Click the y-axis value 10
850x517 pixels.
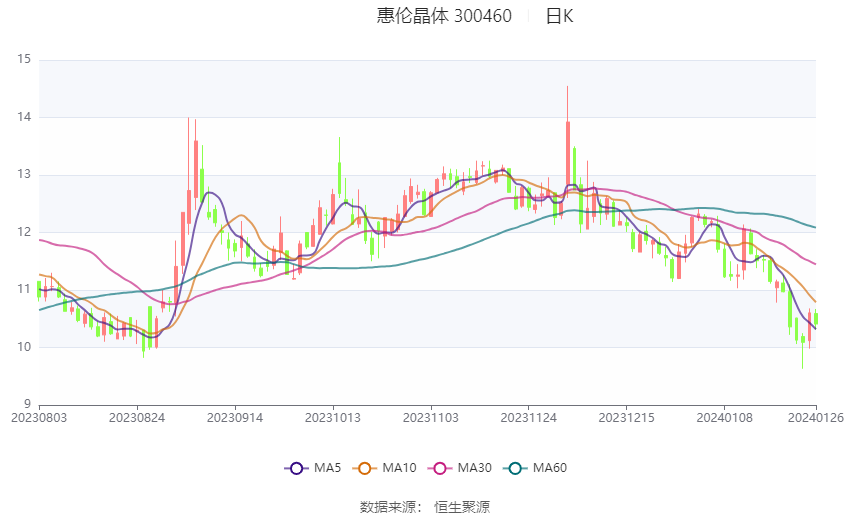(x=24, y=347)
